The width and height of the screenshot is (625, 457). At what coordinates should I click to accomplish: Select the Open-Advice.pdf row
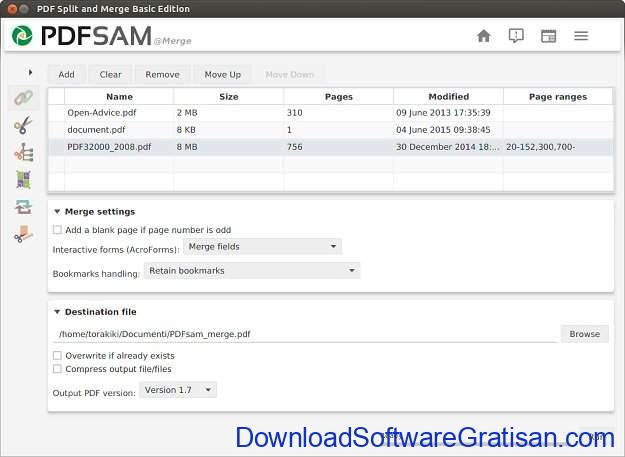(330, 113)
